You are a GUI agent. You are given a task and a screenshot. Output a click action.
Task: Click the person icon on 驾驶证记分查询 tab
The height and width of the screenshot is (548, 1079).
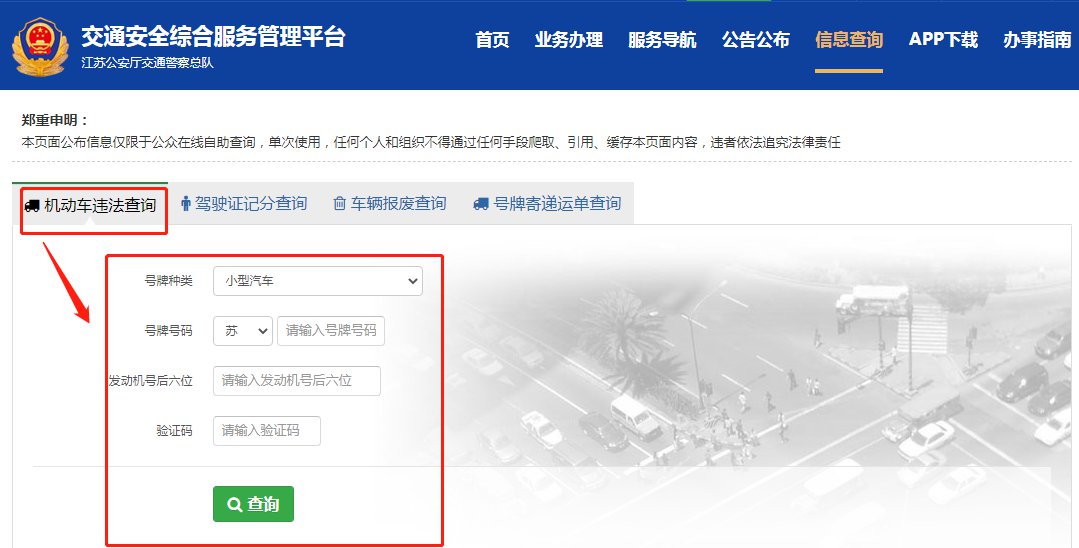[186, 204]
